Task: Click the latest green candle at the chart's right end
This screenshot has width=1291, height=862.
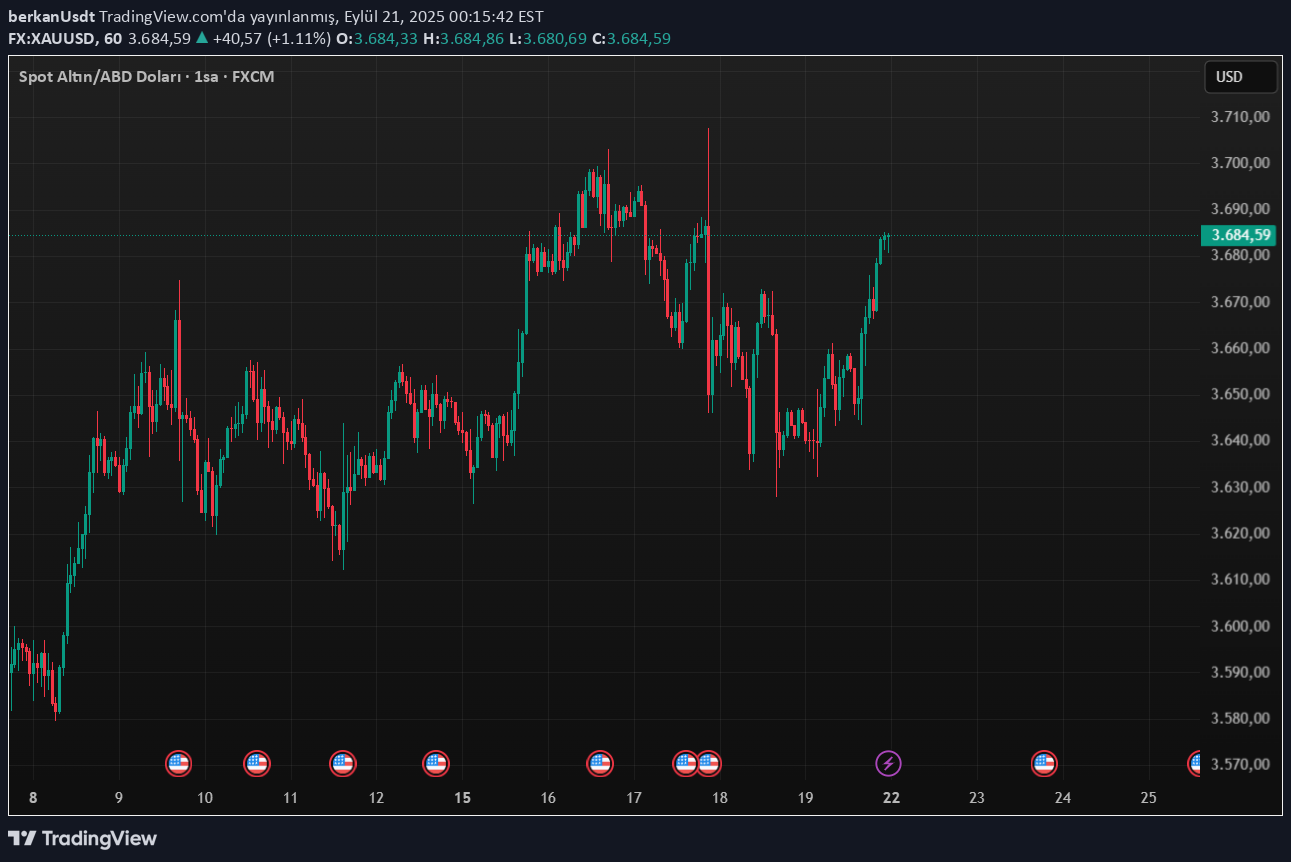Action: click(x=887, y=240)
